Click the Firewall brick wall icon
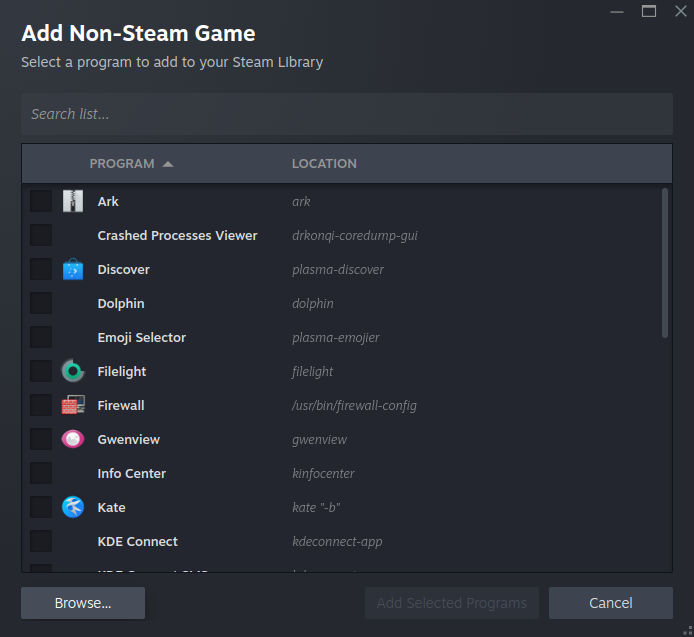 [73, 405]
